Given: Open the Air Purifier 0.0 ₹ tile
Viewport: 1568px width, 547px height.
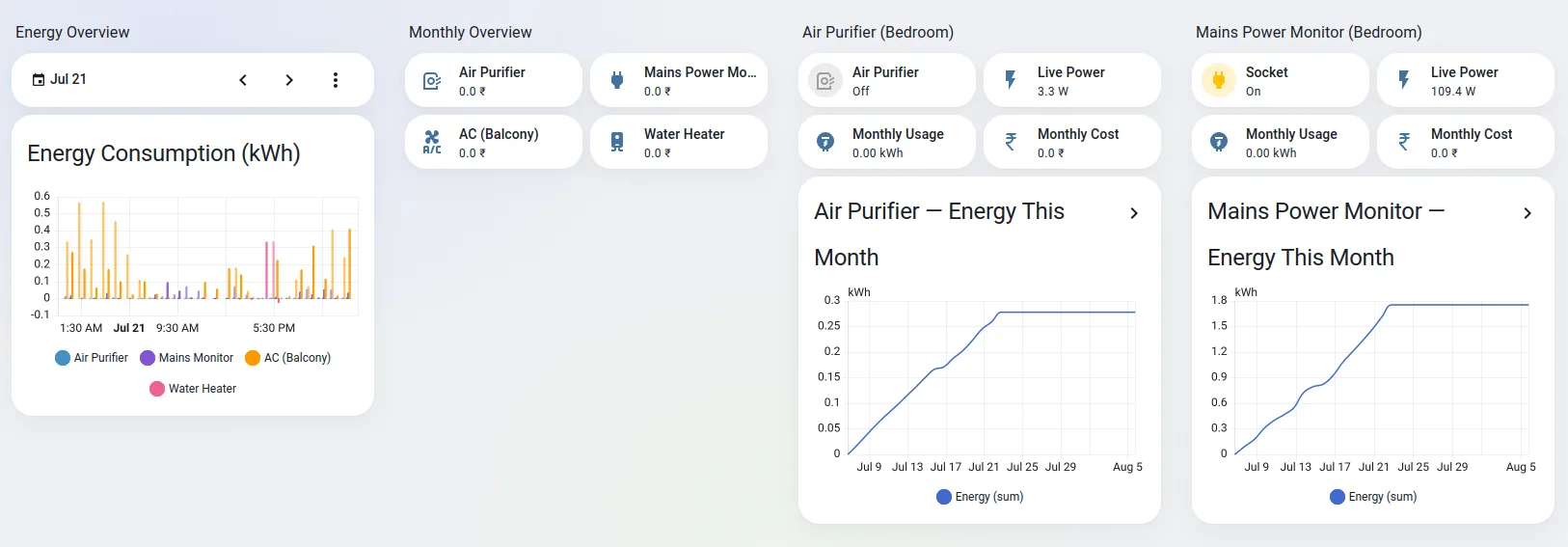Looking at the screenshot, I should [x=494, y=80].
